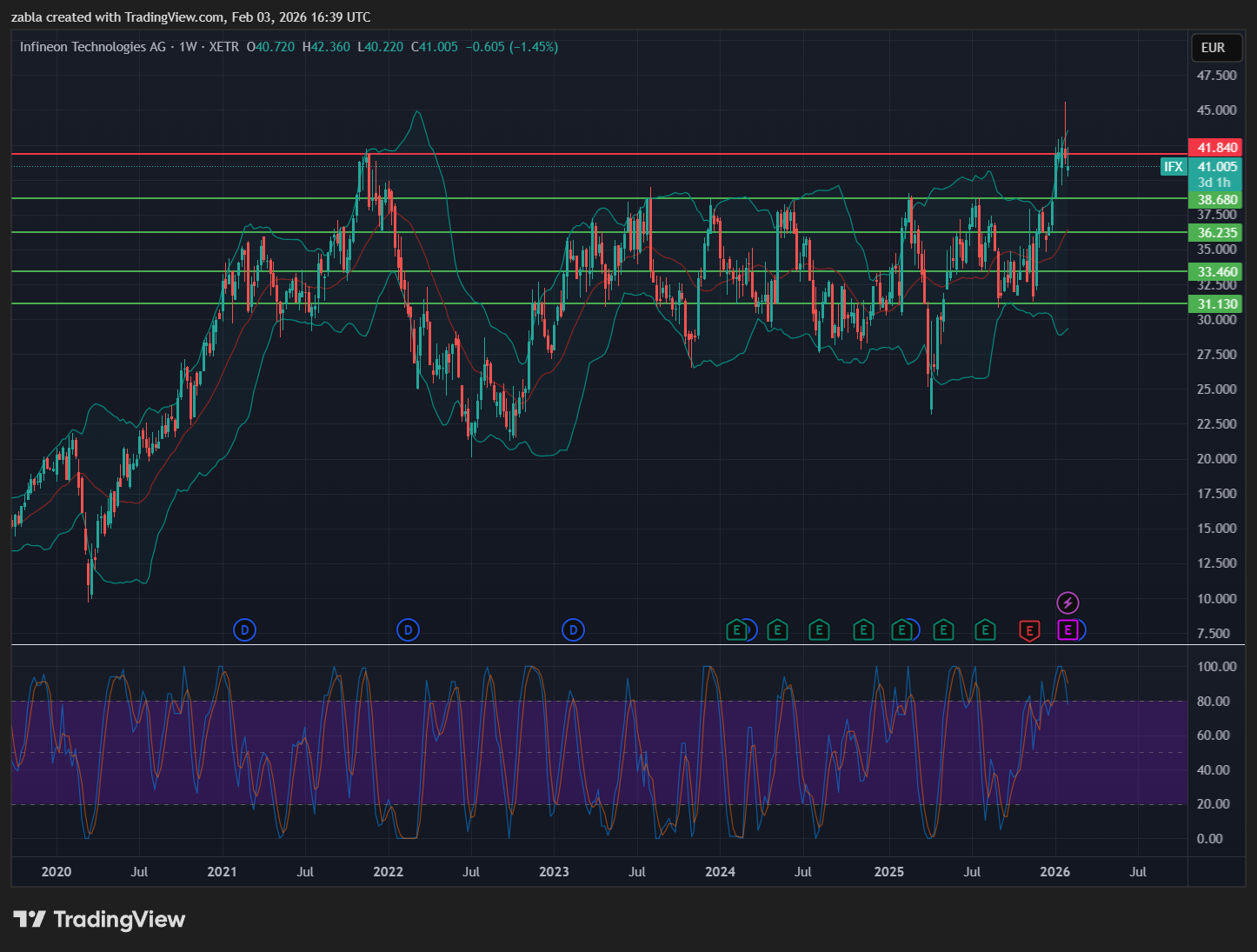Select the green 31.130 price level label
The width and height of the screenshot is (1257, 952).
coord(1216,304)
